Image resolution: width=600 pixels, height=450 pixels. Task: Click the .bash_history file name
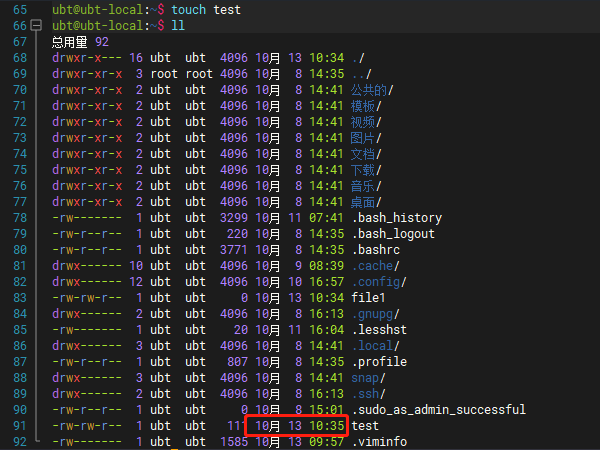pos(397,218)
